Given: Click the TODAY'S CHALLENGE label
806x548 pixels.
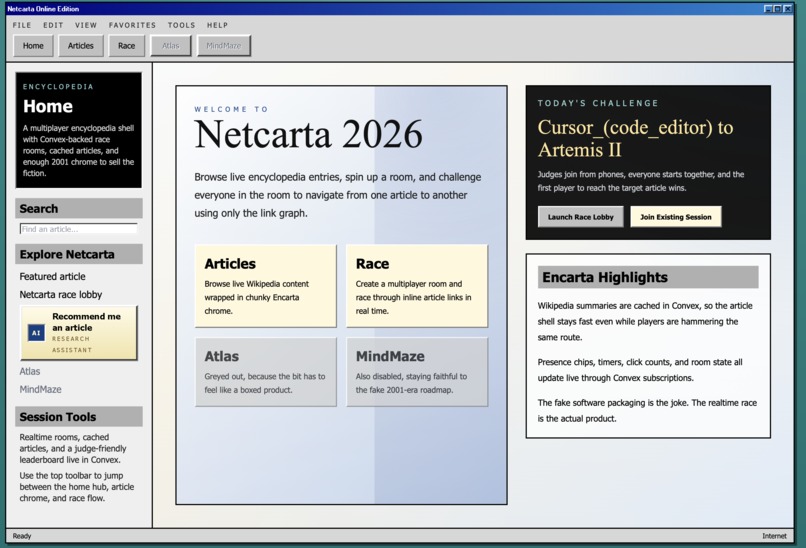Looking at the screenshot, I should pyautogui.click(x=598, y=103).
